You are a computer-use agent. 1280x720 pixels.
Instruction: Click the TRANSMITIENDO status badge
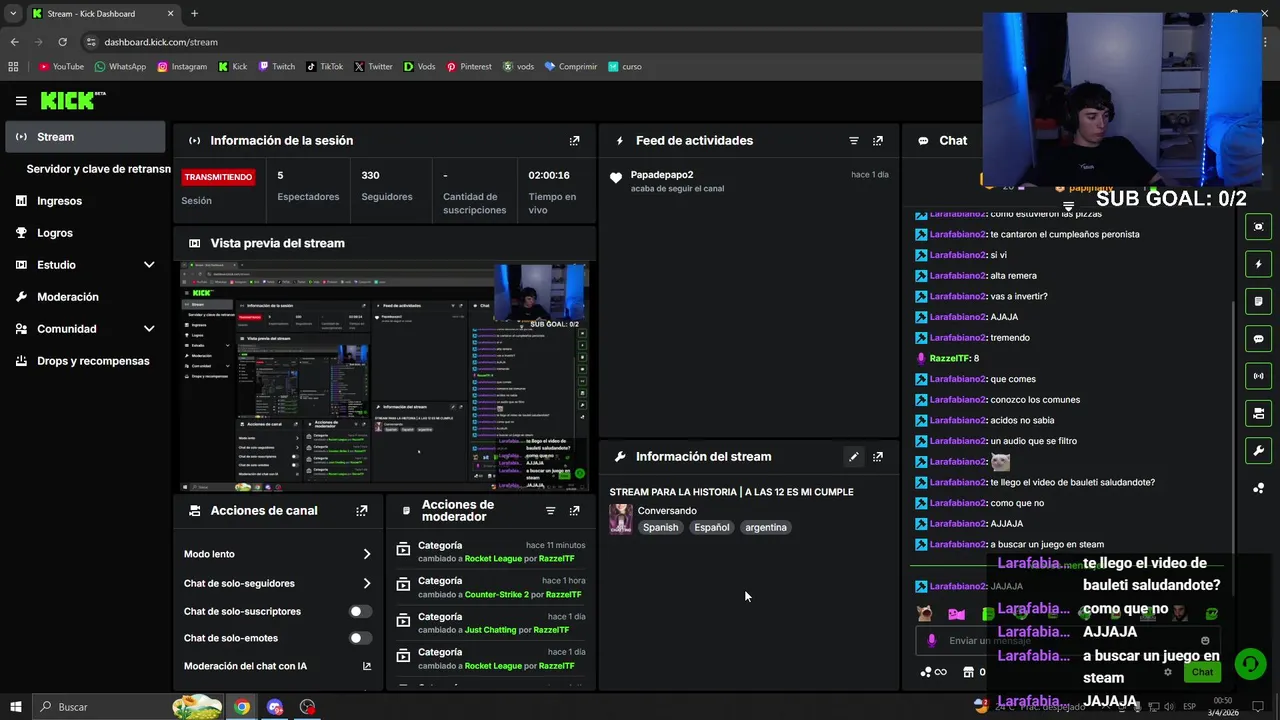tap(218, 177)
